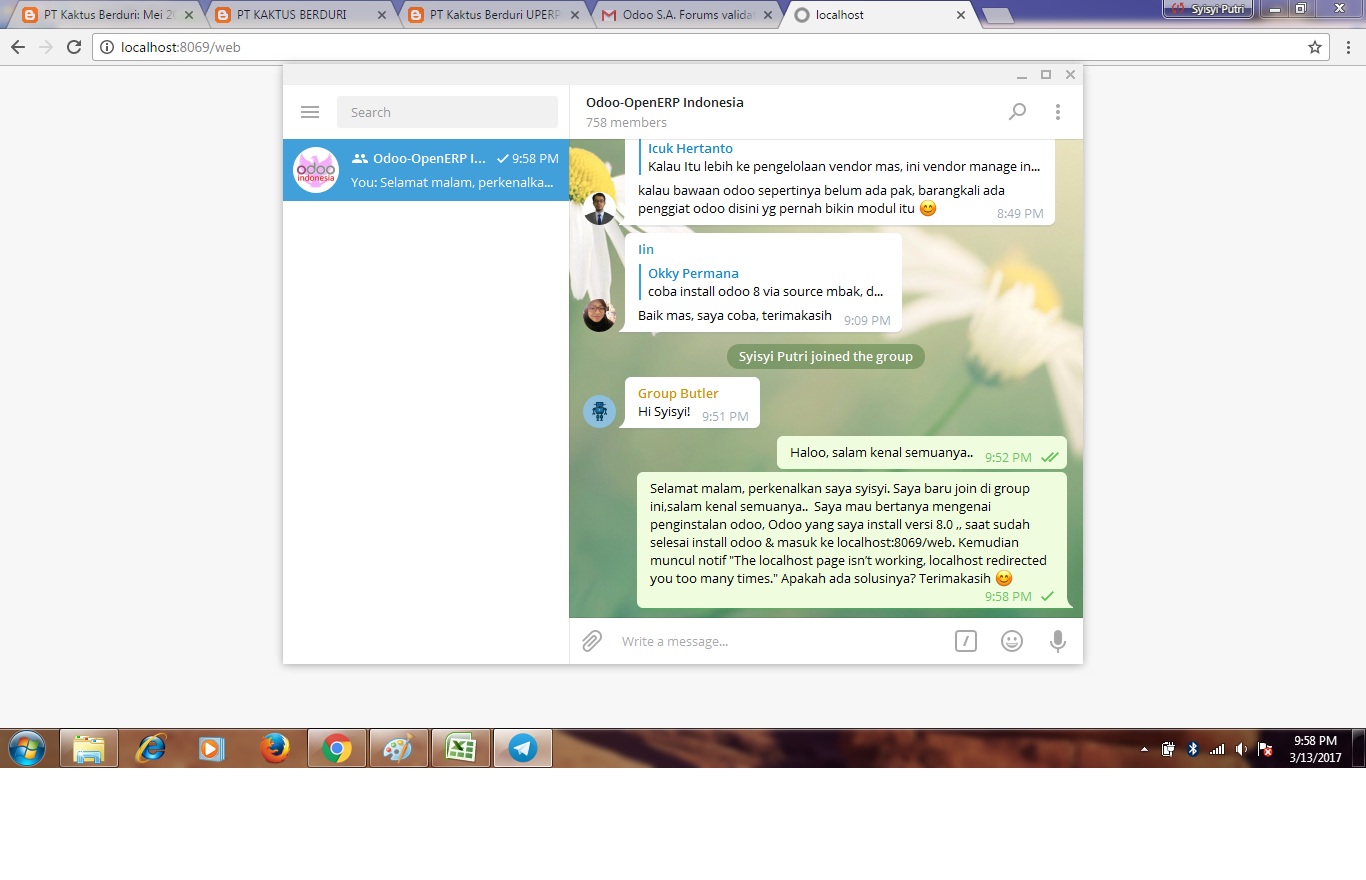Click the Syisyi Putri Chrome profile button
Image resolution: width=1366 pixels, height=880 pixels.
point(1208,8)
